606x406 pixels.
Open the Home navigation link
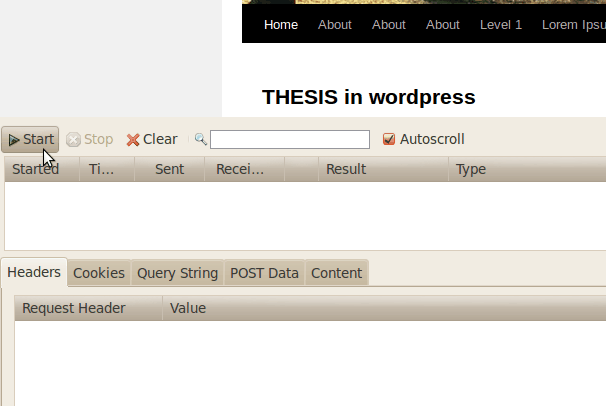[x=281, y=25]
